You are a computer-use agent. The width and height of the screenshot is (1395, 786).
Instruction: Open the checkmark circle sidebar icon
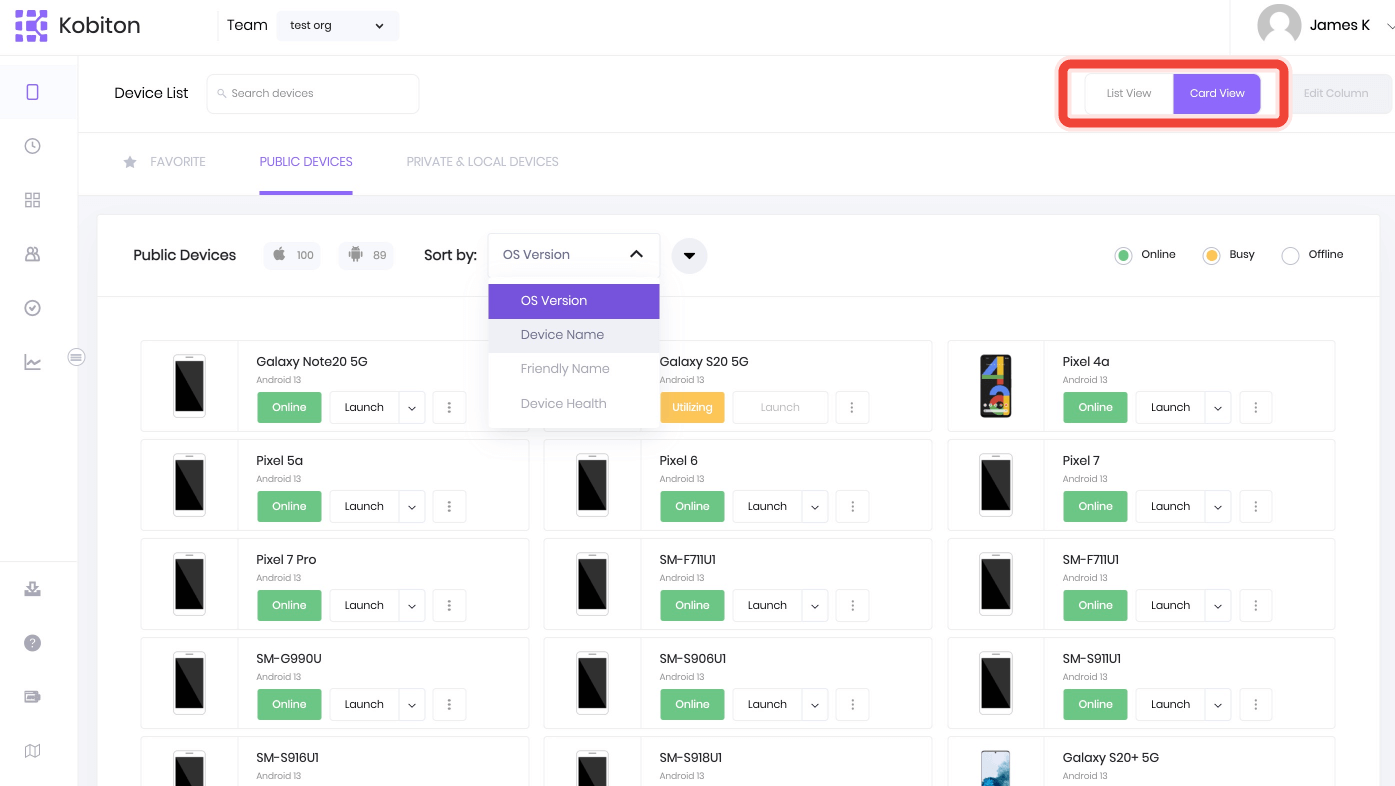(32, 308)
